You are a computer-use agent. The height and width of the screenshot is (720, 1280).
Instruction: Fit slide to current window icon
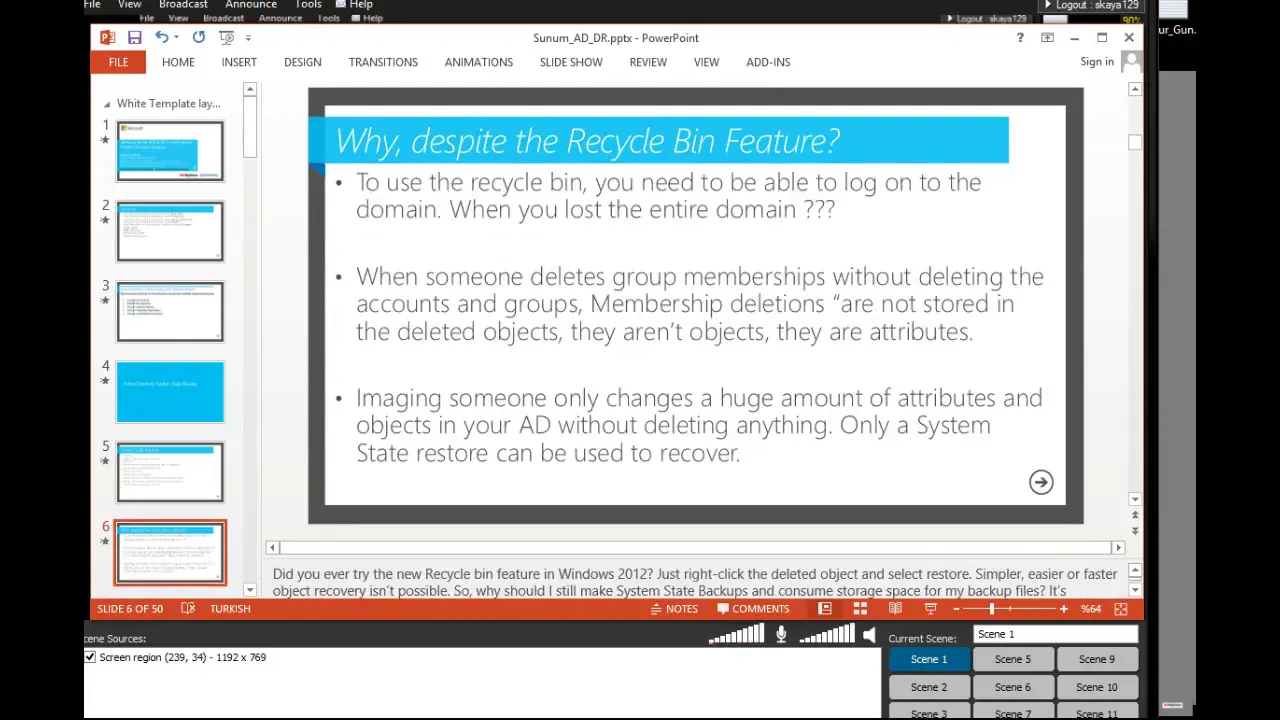click(x=1121, y=609)
